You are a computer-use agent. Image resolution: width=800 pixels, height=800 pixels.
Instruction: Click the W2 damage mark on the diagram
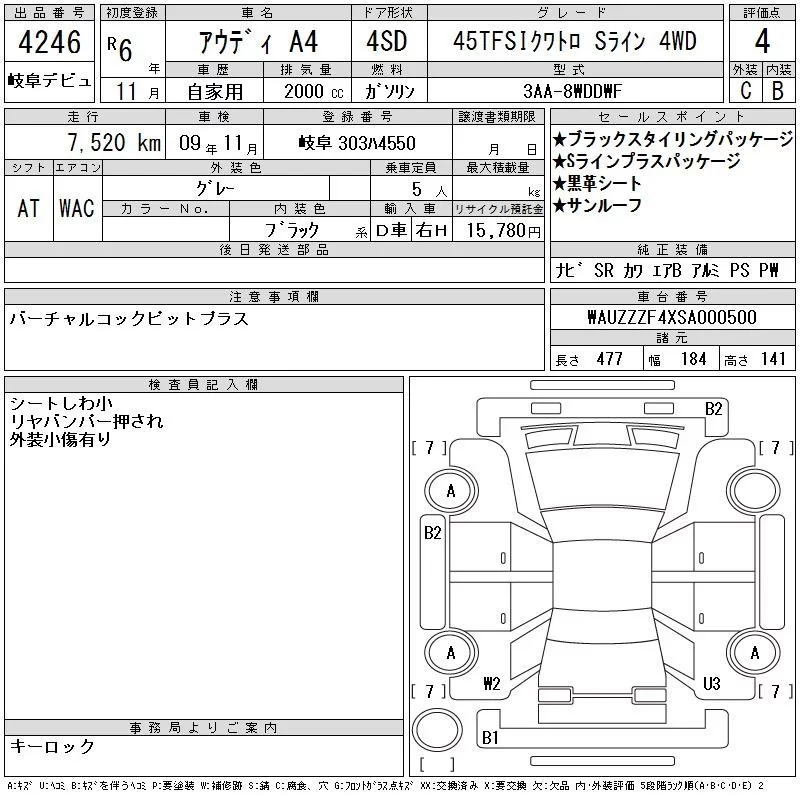coord(491,684)
